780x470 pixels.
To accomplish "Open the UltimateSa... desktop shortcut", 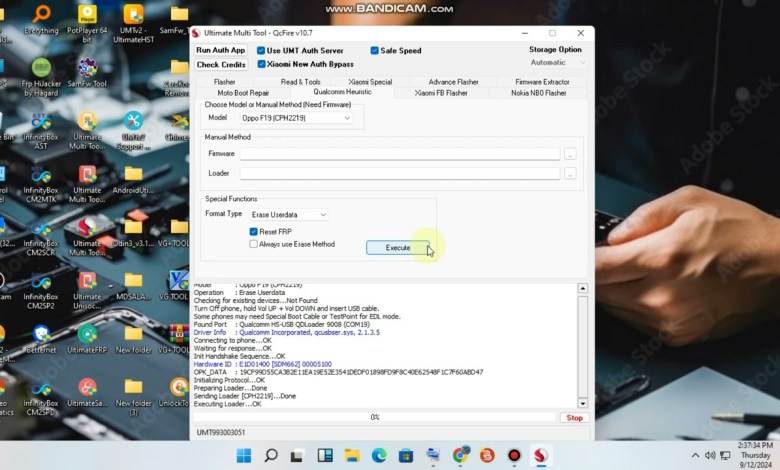I will [87, 392].
